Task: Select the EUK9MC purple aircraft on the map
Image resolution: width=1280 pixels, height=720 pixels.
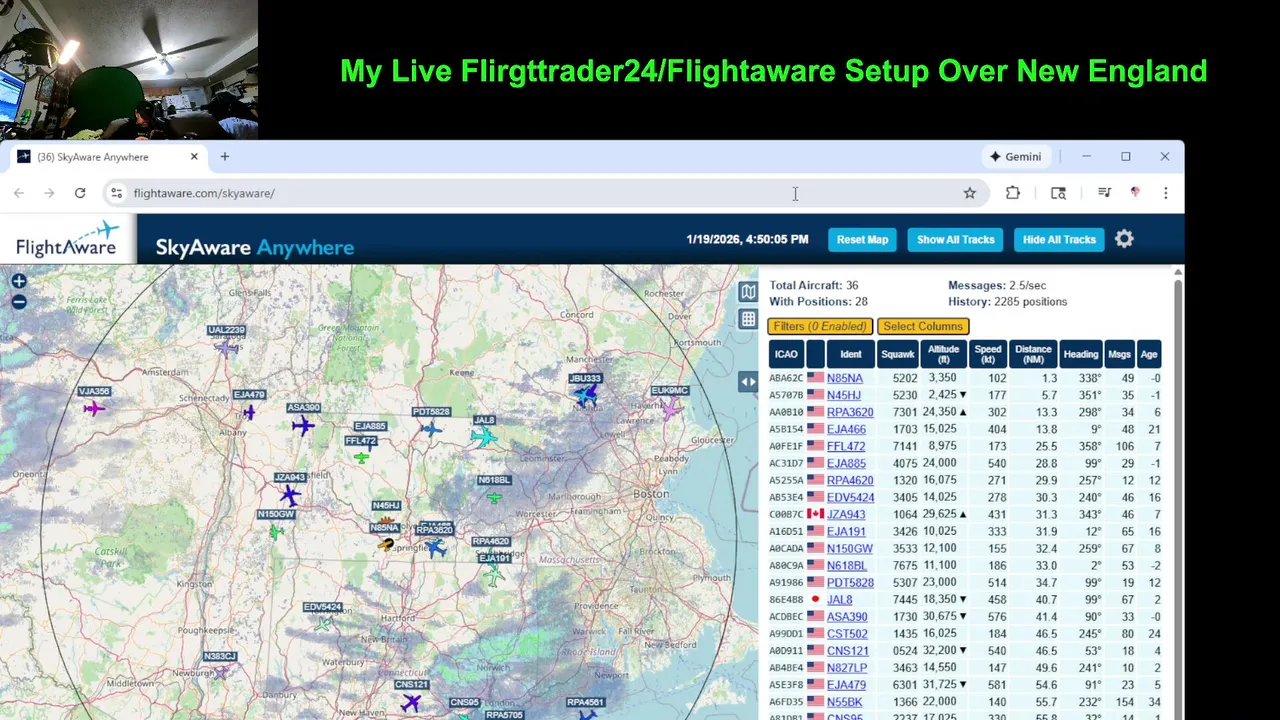Action: 670,408
